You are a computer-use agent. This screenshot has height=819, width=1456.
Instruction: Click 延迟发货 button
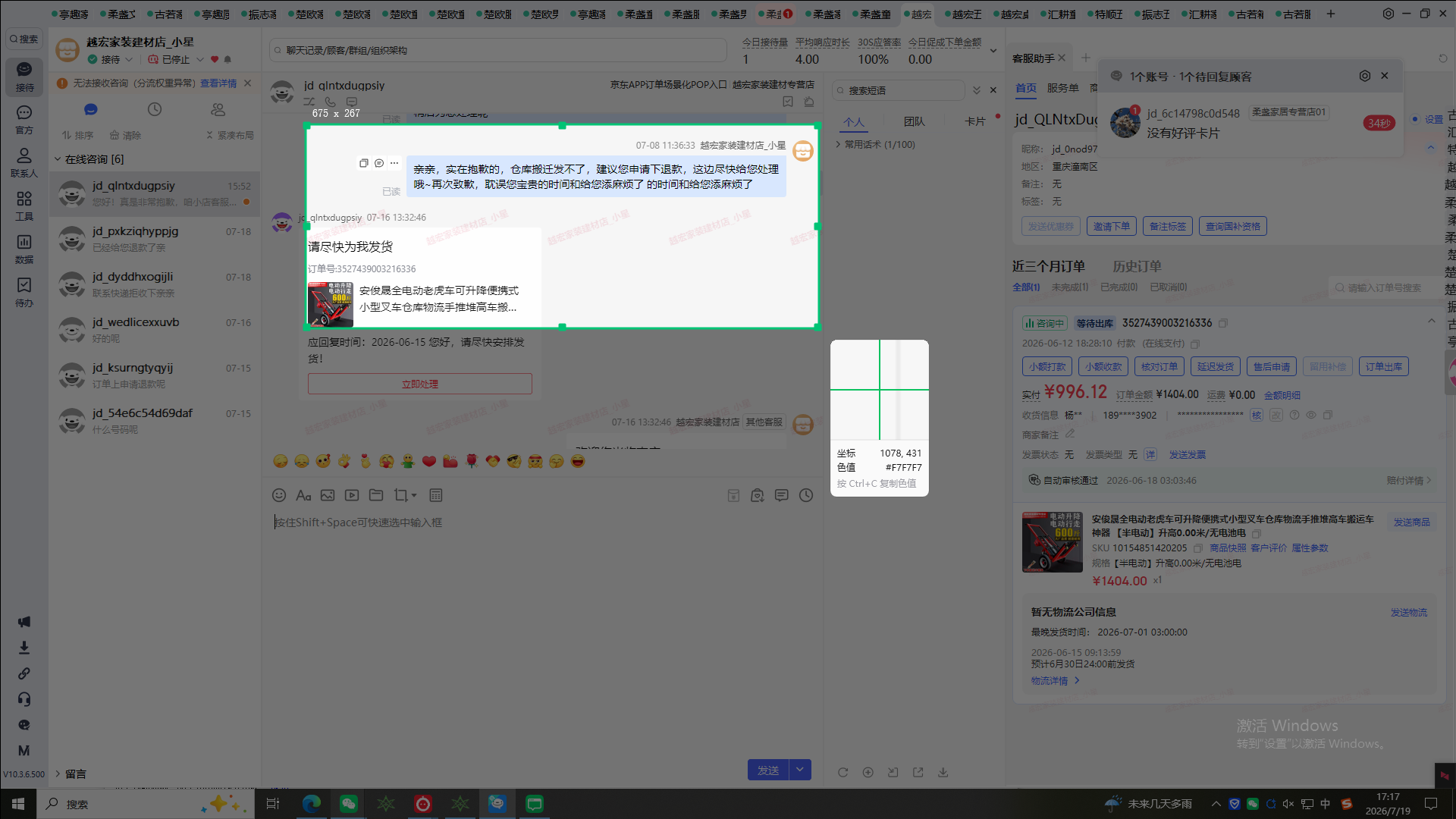[1216, 366]
